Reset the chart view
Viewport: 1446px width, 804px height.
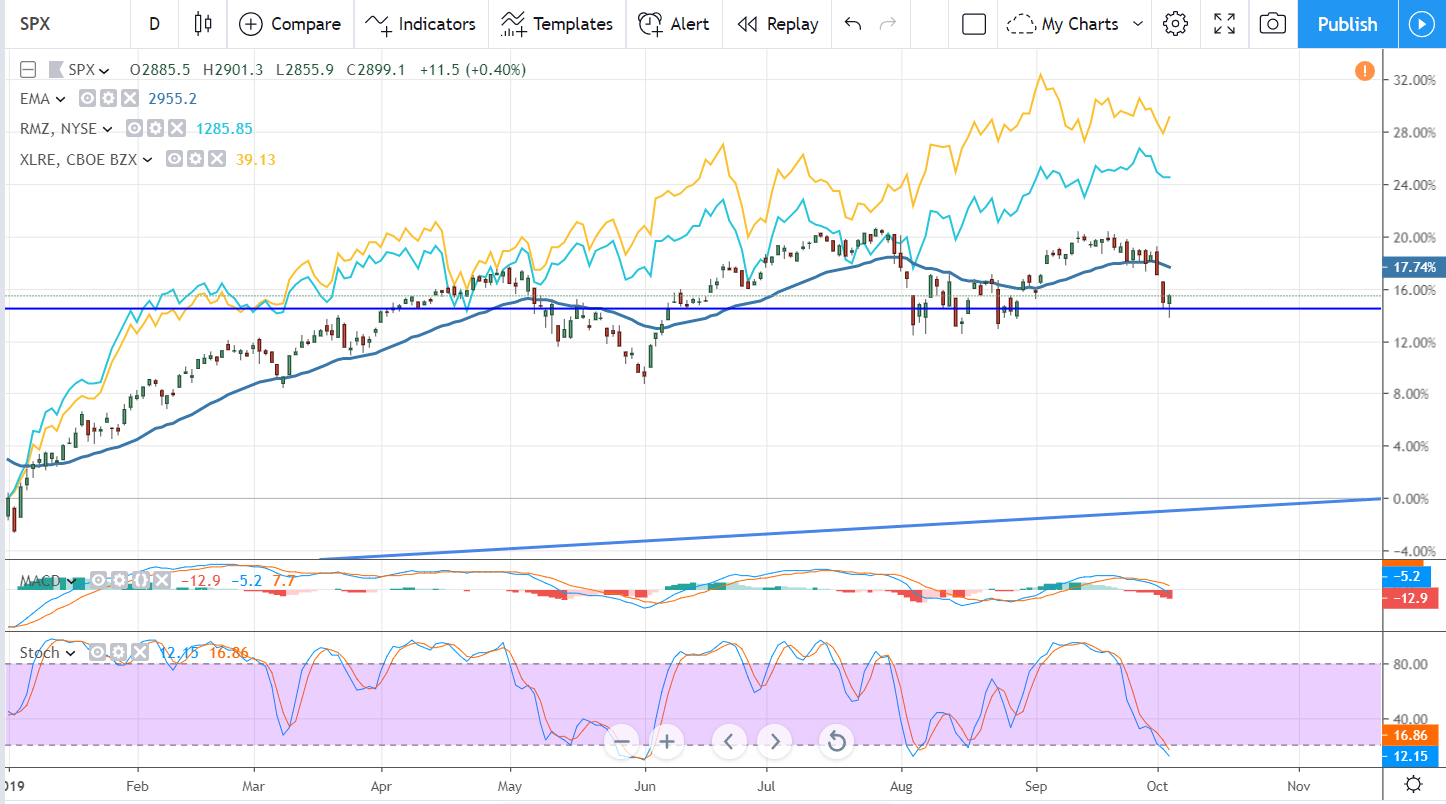(836, 742)
